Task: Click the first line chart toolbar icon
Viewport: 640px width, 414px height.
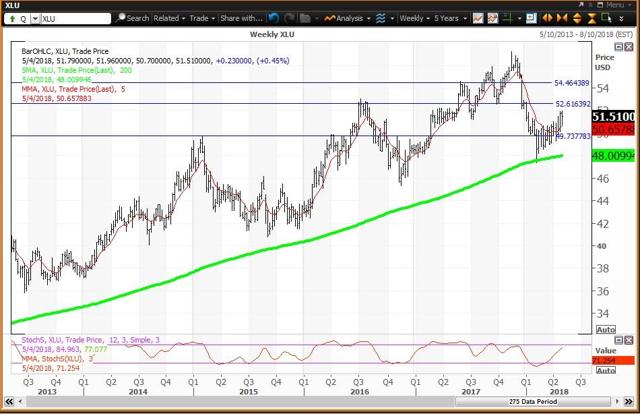Action: coord(478,18)
